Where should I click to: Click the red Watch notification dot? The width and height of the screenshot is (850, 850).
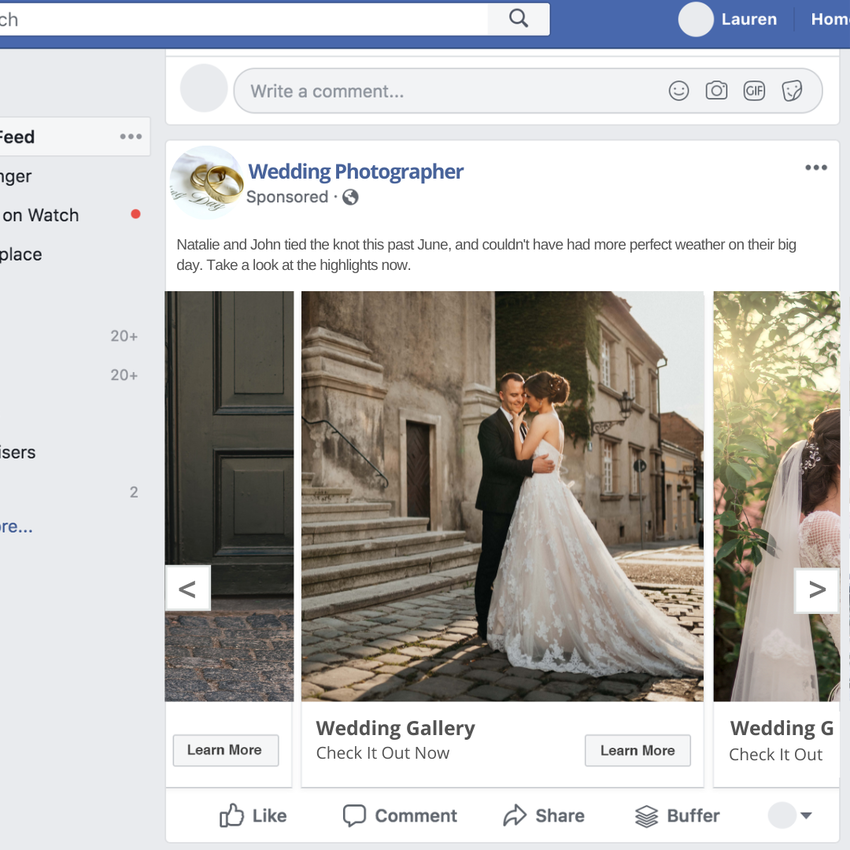[136, 214]
